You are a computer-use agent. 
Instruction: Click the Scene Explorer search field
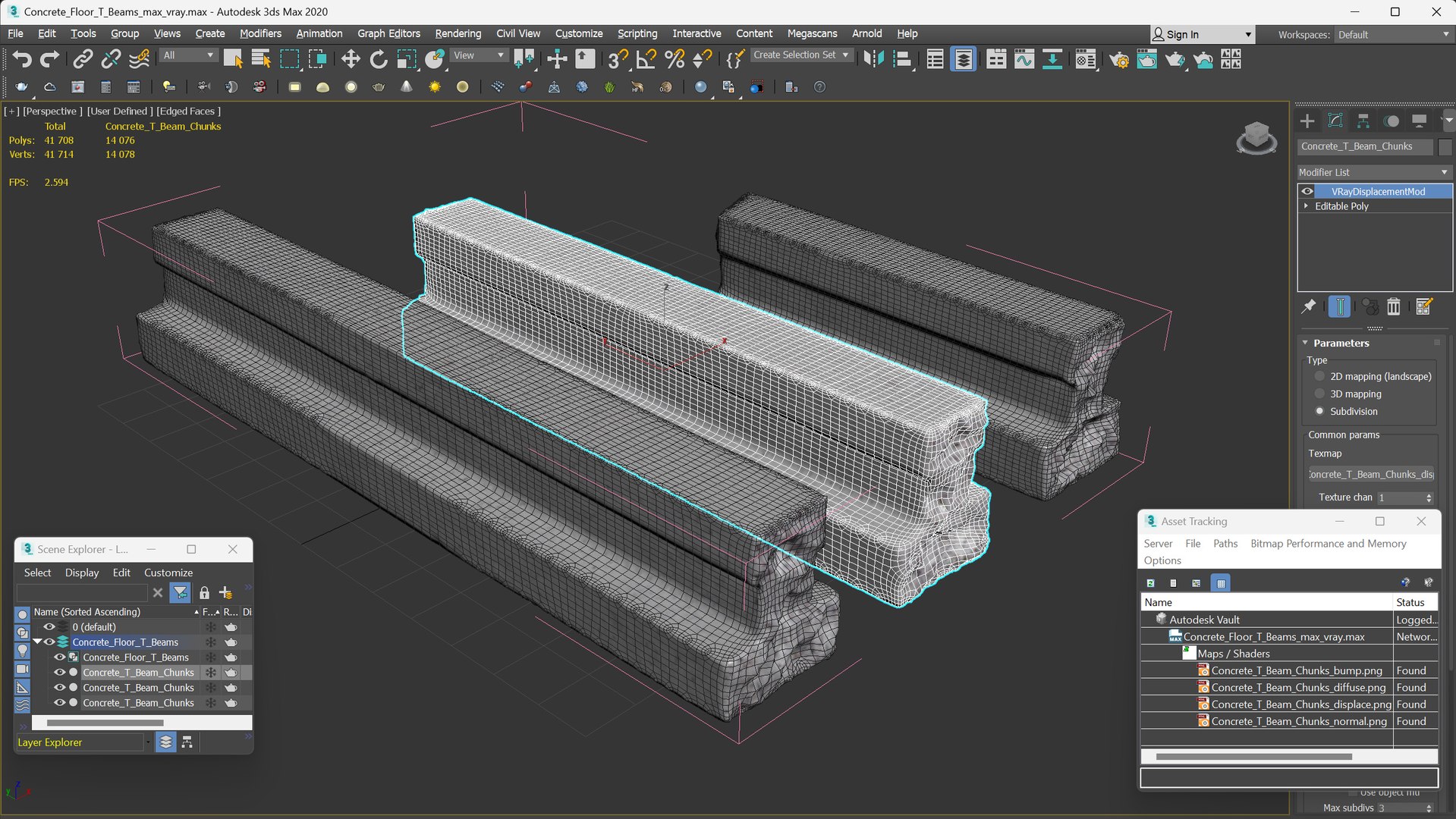82,592
